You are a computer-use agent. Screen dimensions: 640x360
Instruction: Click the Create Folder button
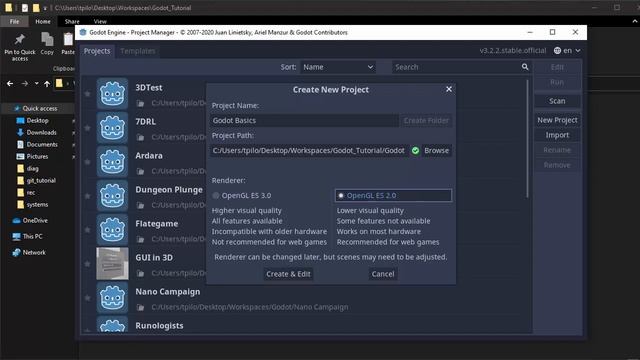pyautogui.click(x=426, y=120)
